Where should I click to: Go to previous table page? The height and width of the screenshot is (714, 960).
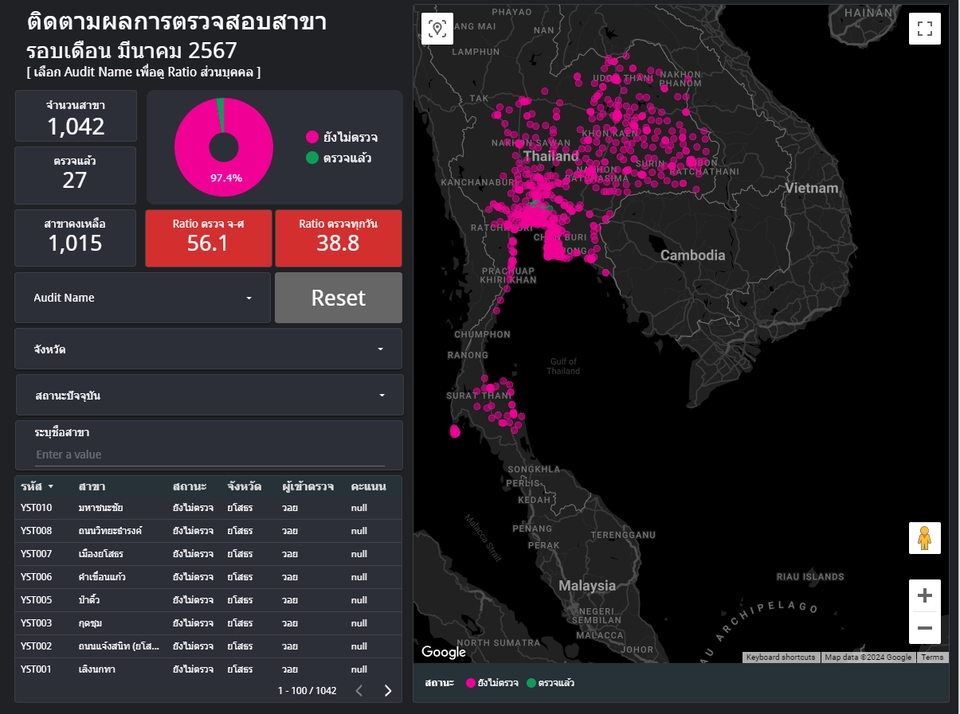(359, 691)
